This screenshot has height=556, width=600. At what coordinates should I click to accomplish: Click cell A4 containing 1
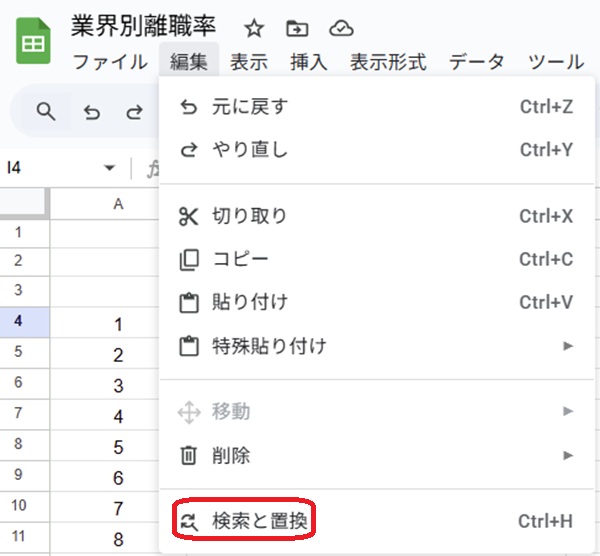click(x=104, y=324)
